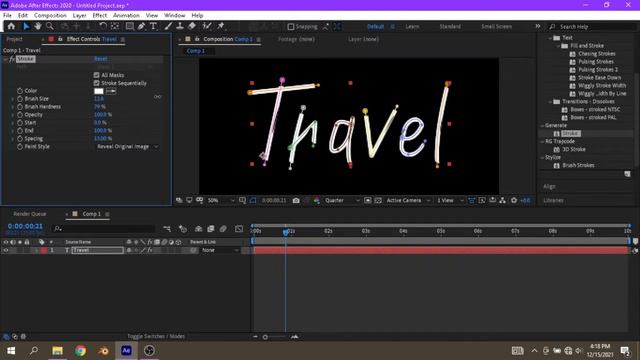Open the Active Camera dropdown

[408, 200]
